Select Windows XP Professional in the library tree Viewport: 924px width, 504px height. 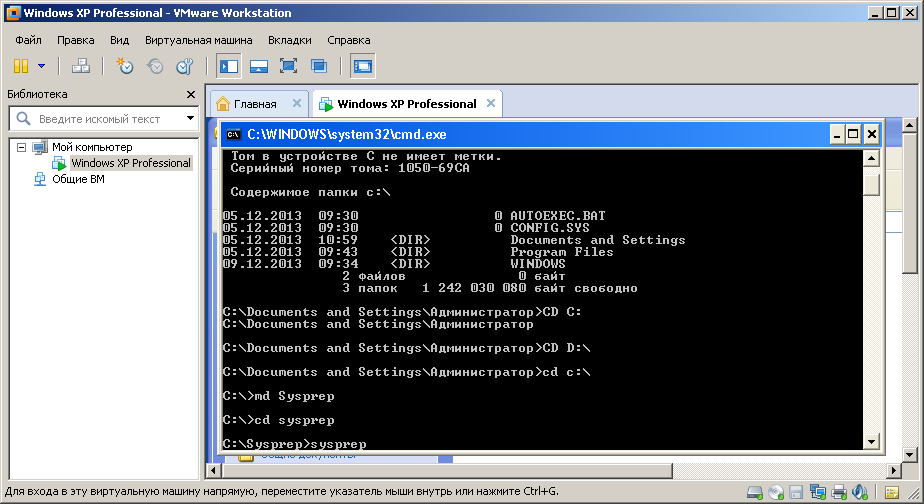(131, 163)
